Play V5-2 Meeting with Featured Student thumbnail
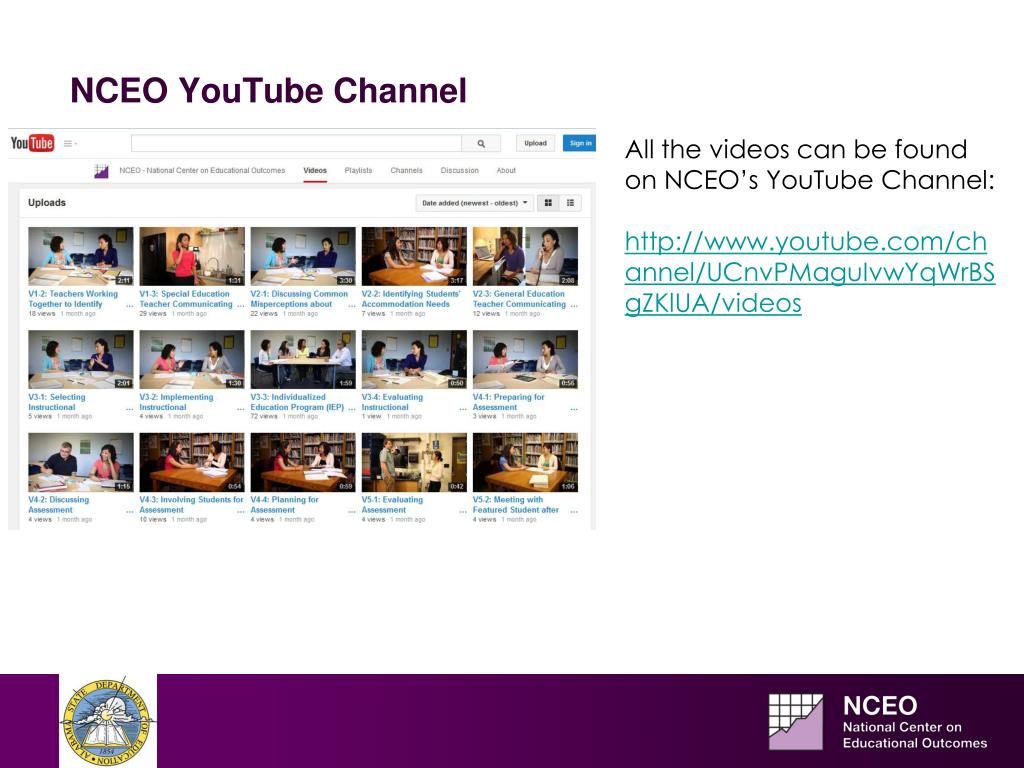The width and height of the screenshot is (1024, 768). (x=525, y=462)
